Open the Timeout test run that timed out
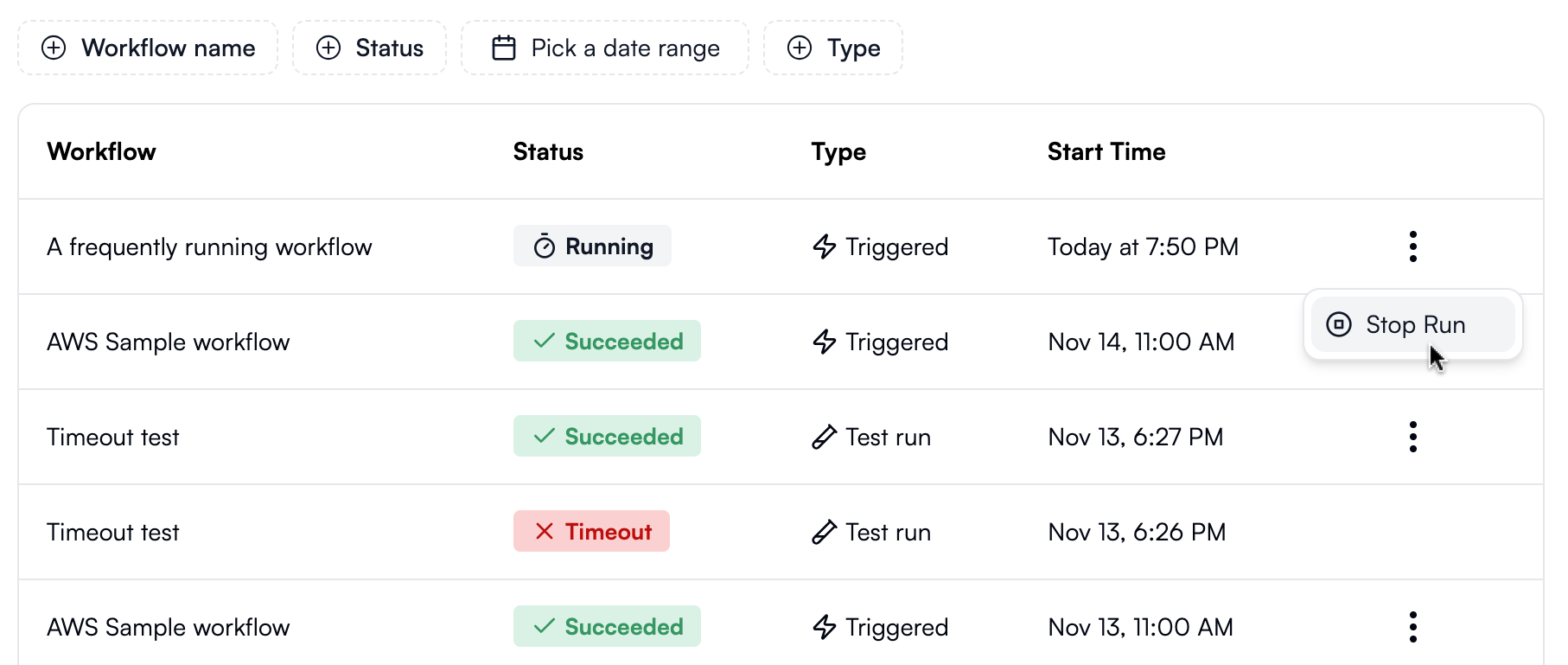The image size is (1568, 665). (113, 533)
